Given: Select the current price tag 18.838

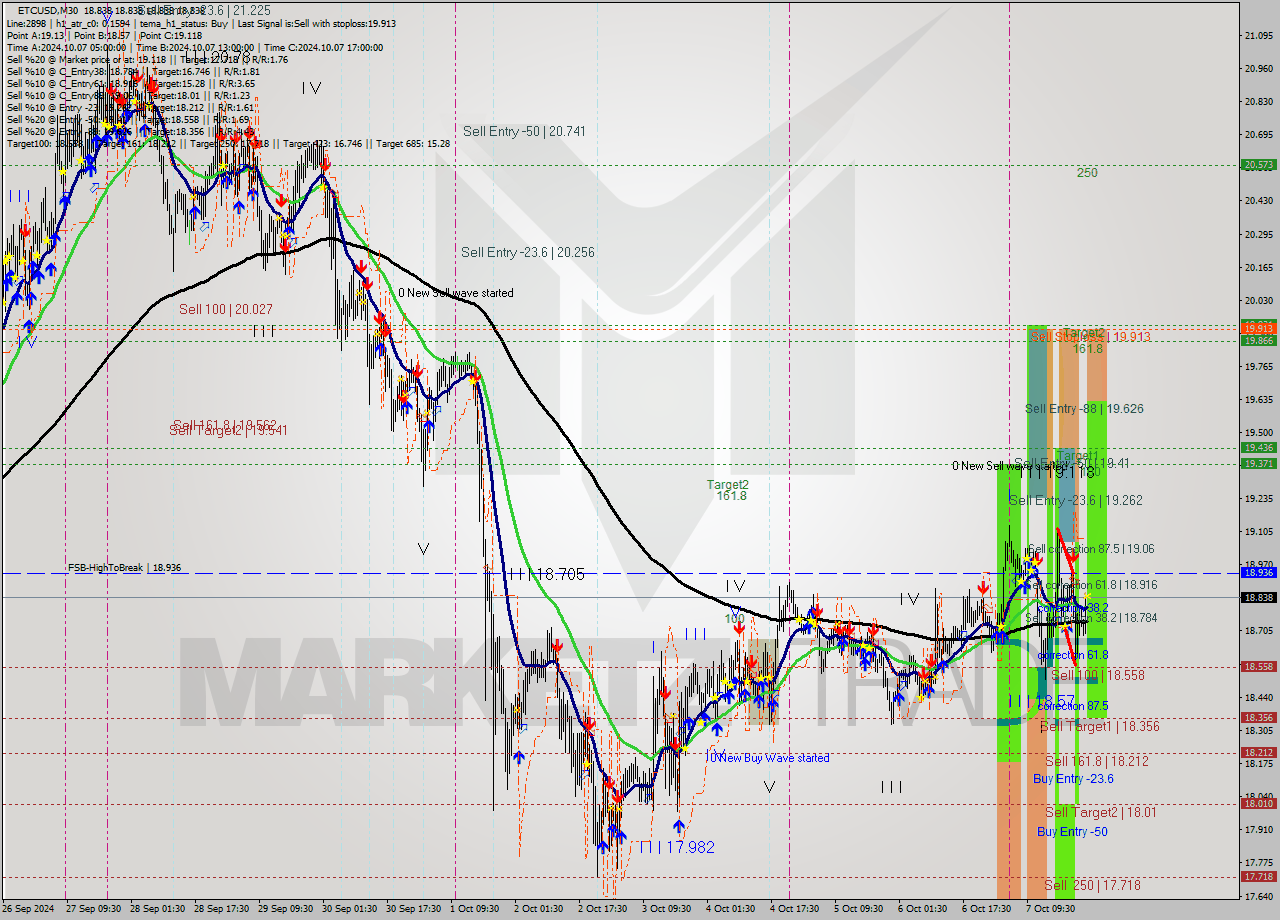Looking at the screenshot, I should (1258, 597).
